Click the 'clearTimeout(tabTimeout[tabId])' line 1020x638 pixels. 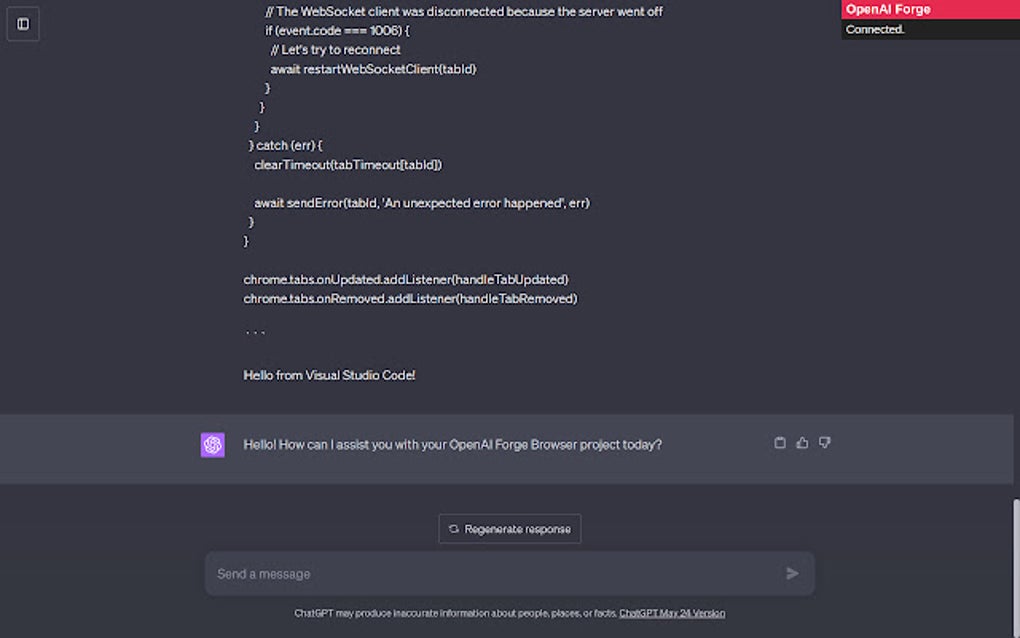(x=347, y=164)
